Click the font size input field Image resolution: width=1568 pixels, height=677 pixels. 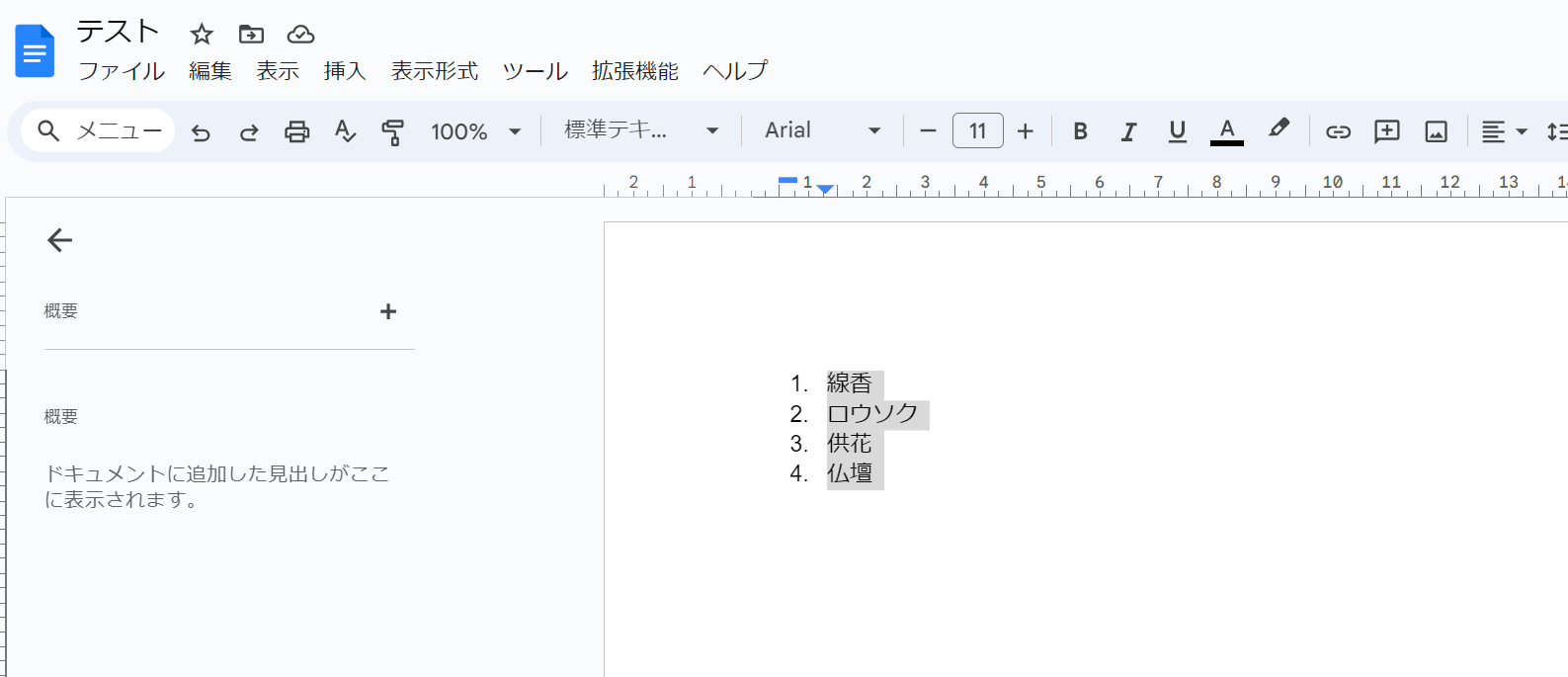point(977,130)
